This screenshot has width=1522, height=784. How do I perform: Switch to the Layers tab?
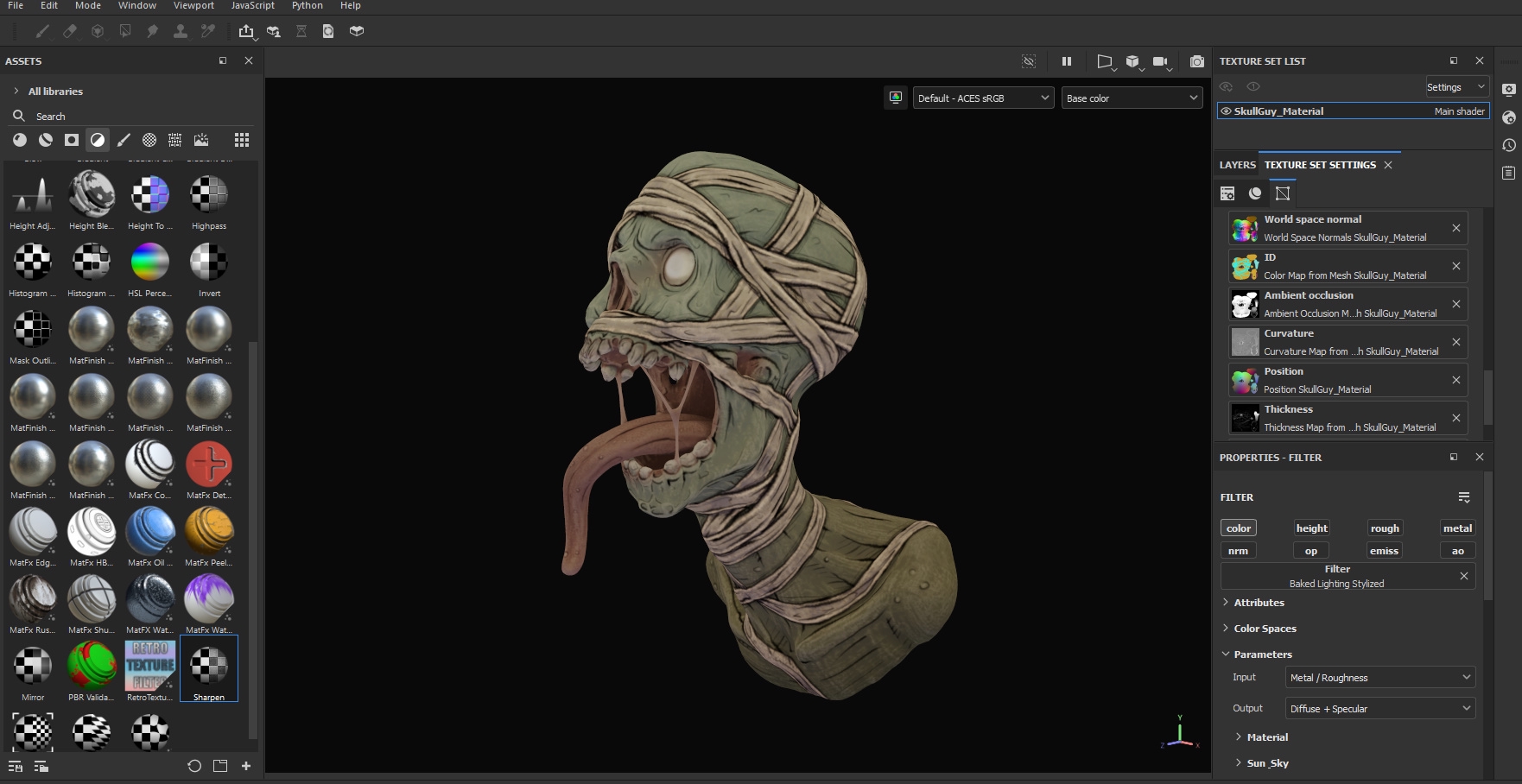pos(1237,165)
